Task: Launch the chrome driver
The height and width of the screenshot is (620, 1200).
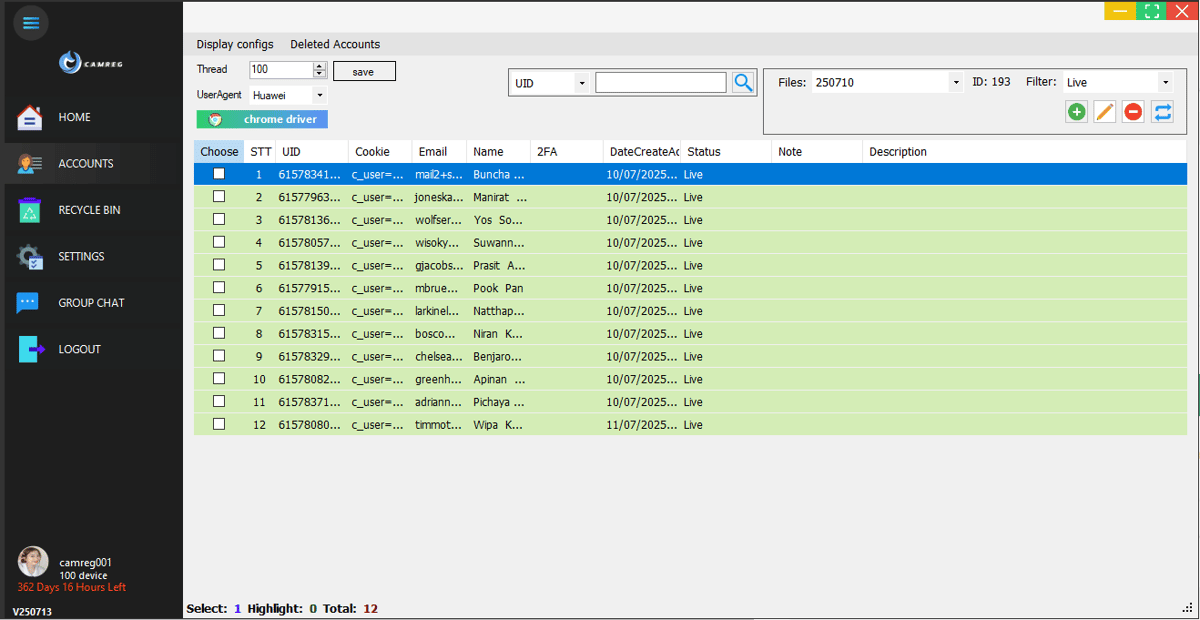Action: click(262, 119)
